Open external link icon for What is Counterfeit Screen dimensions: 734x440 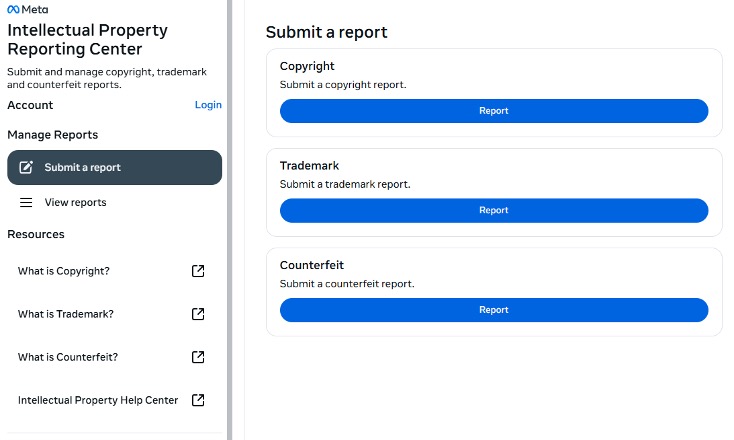198,357
